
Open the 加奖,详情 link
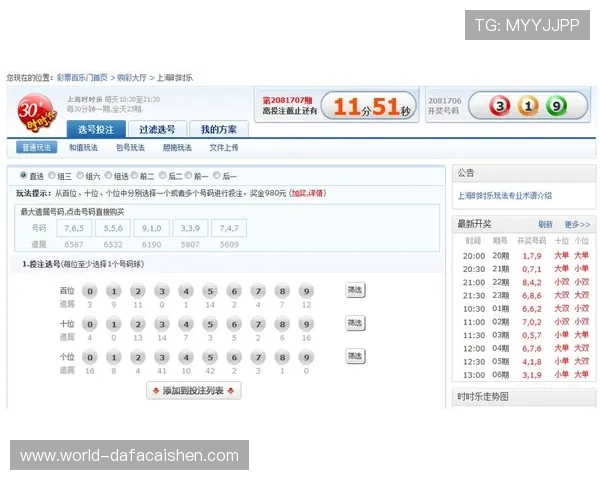coord(307,193)
